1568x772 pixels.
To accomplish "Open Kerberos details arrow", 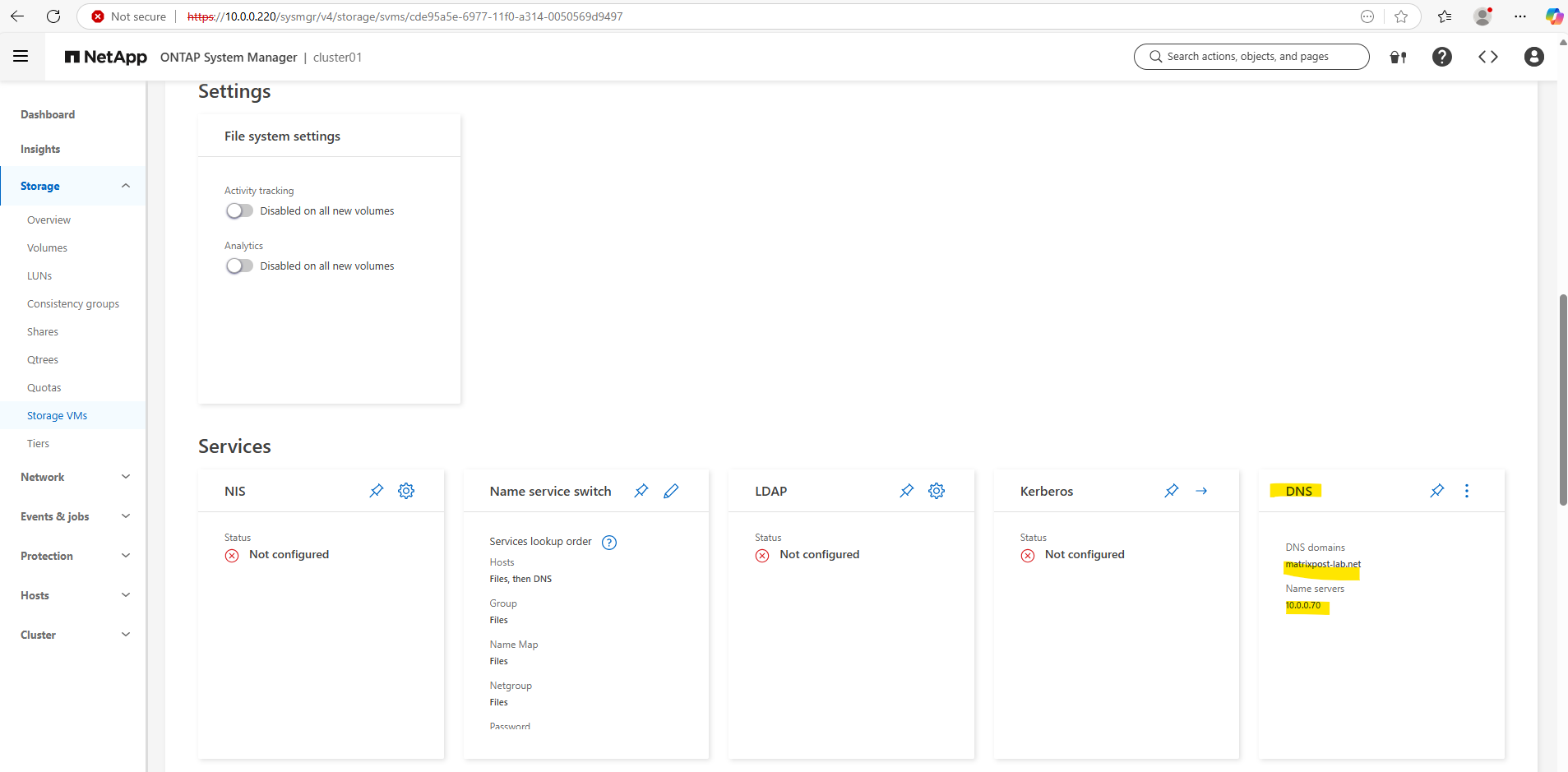I will click(1201, 491).
